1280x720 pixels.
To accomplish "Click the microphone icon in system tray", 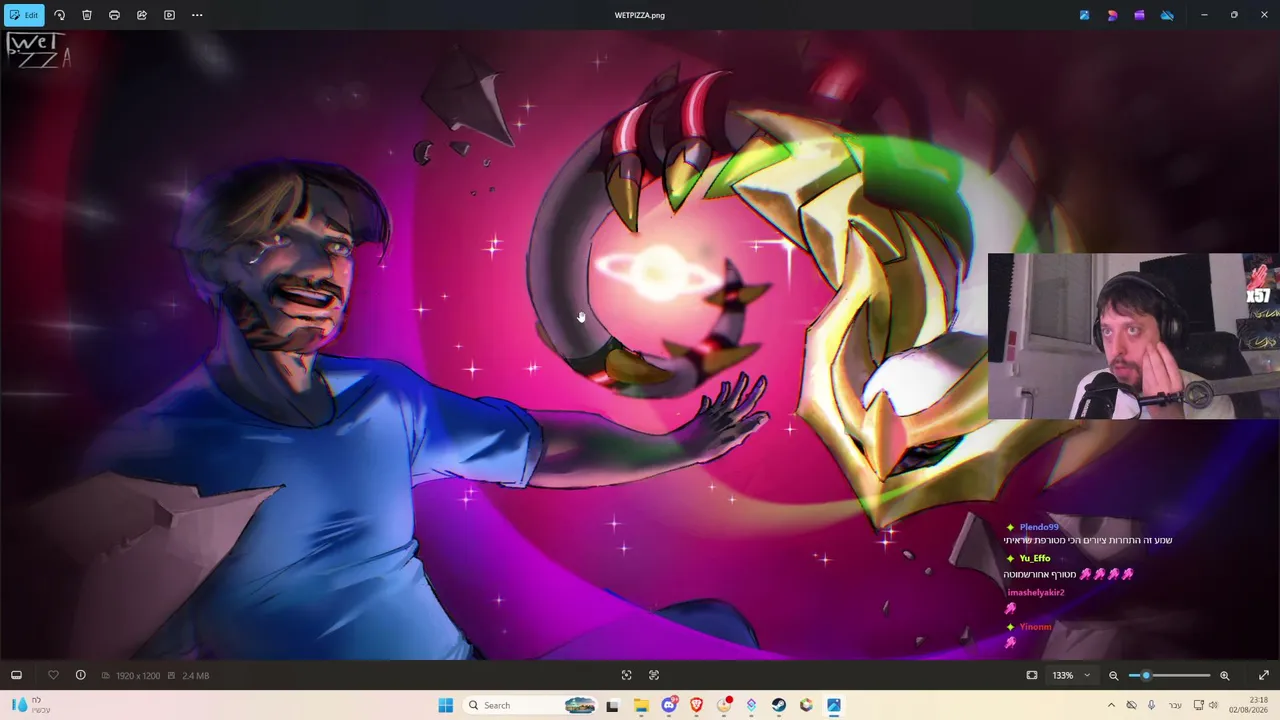I will tap(1151, 705).
